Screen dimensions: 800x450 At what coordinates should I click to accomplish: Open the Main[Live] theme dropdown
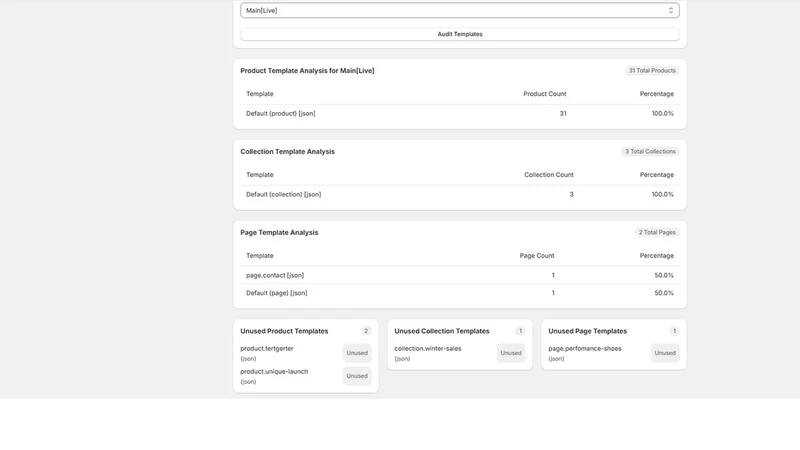point(460,10)
